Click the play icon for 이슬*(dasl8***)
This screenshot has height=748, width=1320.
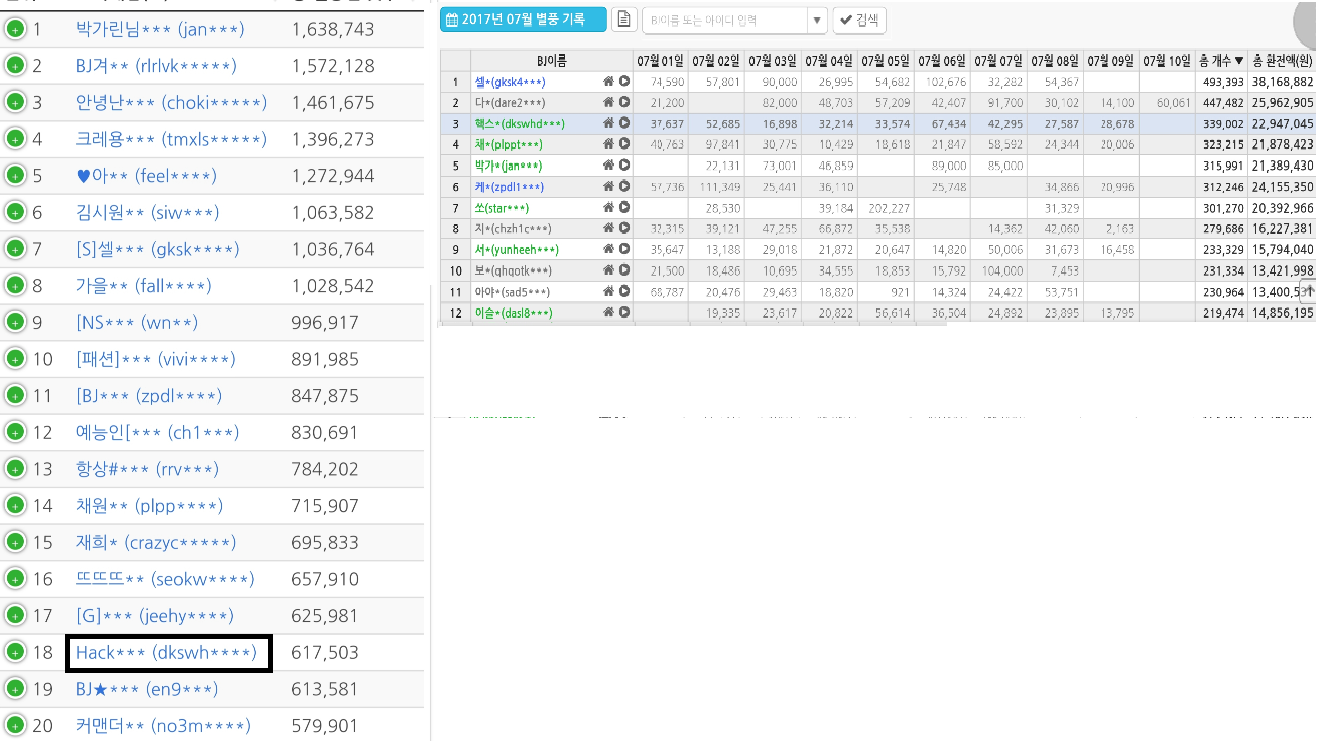[x=624, y=312]
